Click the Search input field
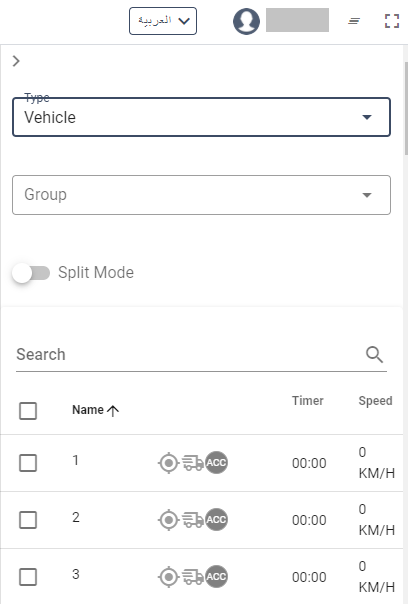Viewport: 408px width, 604px height. [x=189, y=355]
